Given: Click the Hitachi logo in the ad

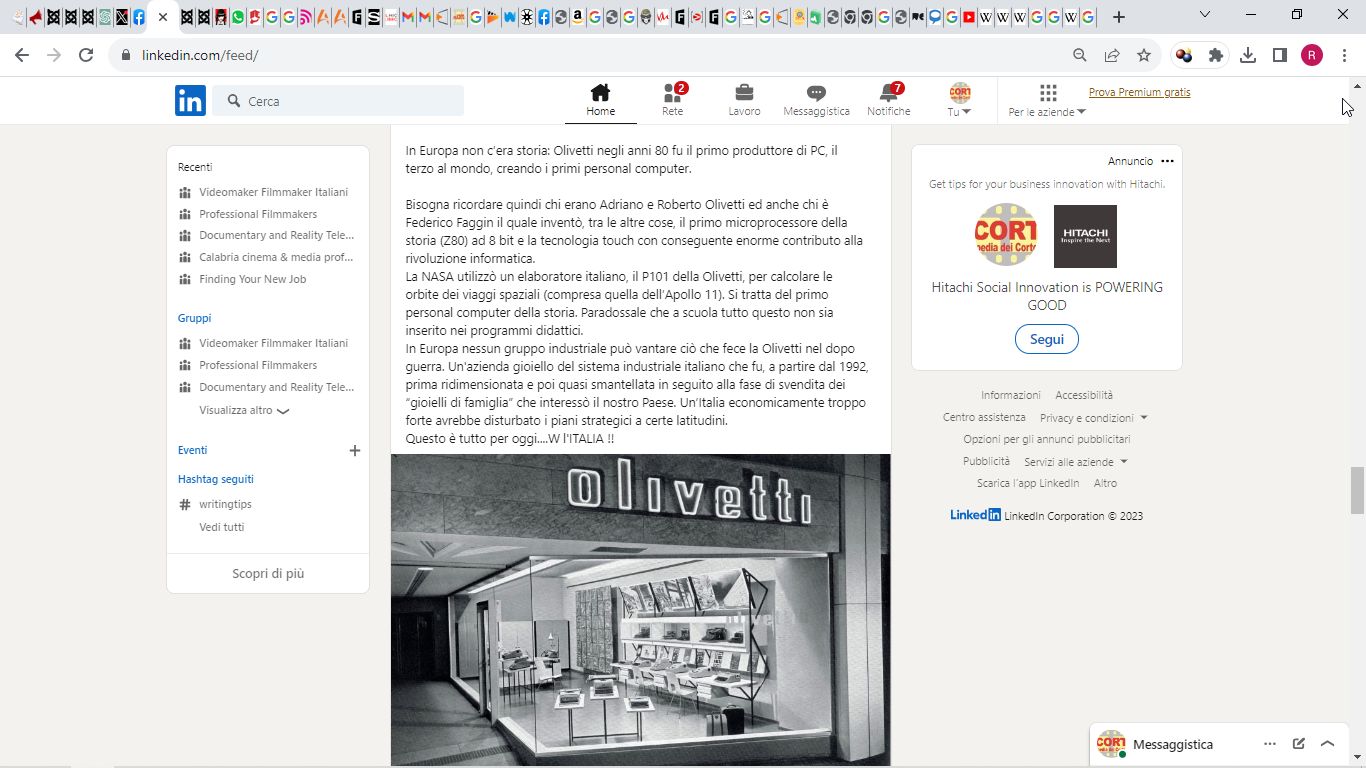Looking at the screenshot, I should click(1085, 236).
